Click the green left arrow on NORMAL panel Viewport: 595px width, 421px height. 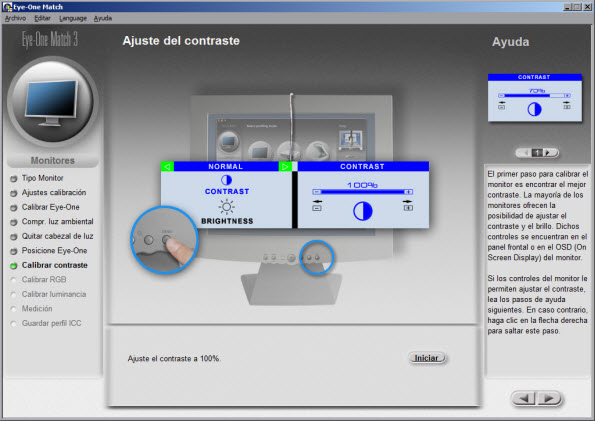coord(167,167)
